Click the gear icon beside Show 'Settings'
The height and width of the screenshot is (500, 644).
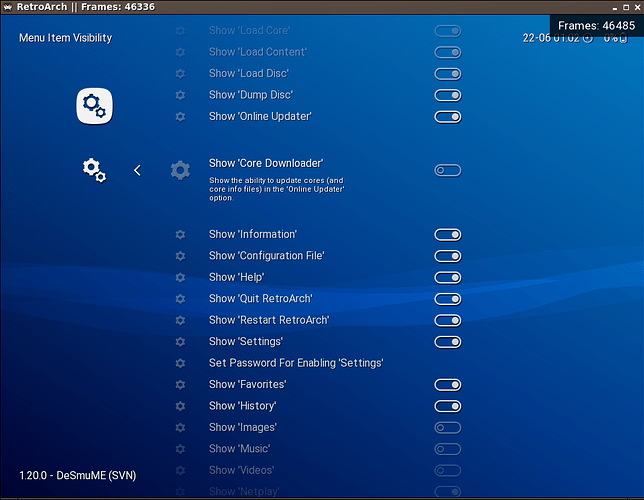pos(180,342)
